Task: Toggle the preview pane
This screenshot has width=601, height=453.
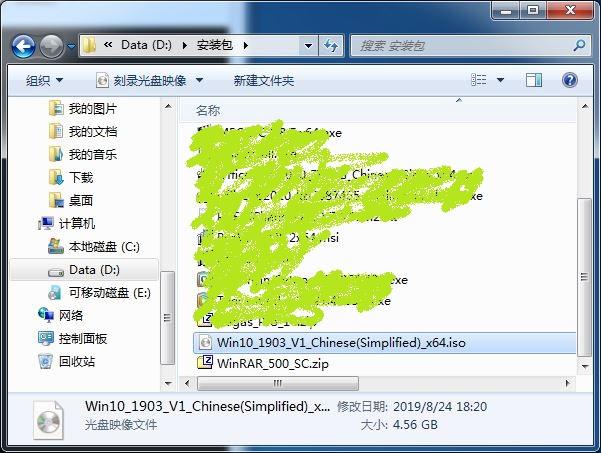Action: click(534, 80)
